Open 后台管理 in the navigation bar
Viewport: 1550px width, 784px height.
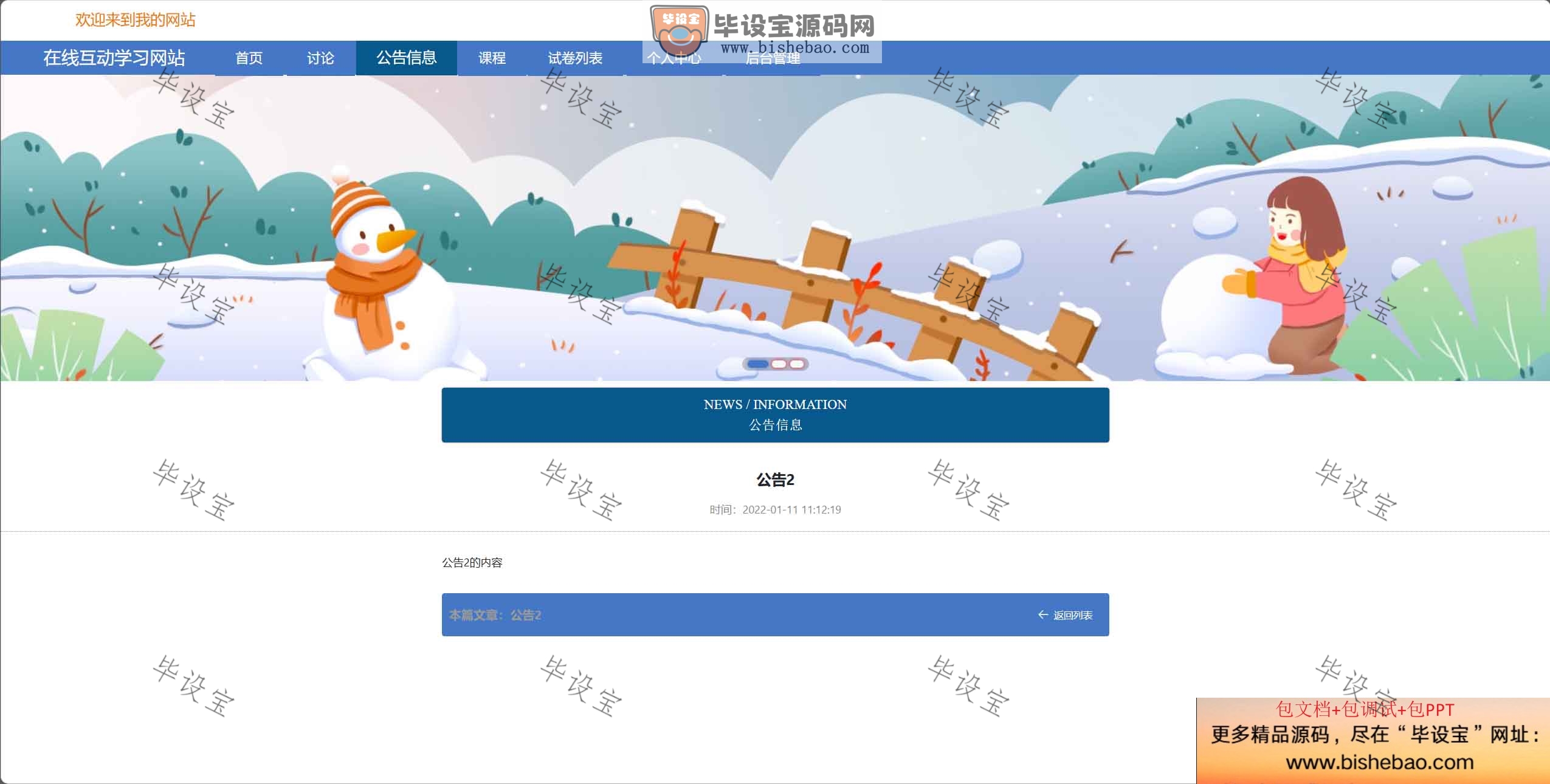tap(772, 58)
